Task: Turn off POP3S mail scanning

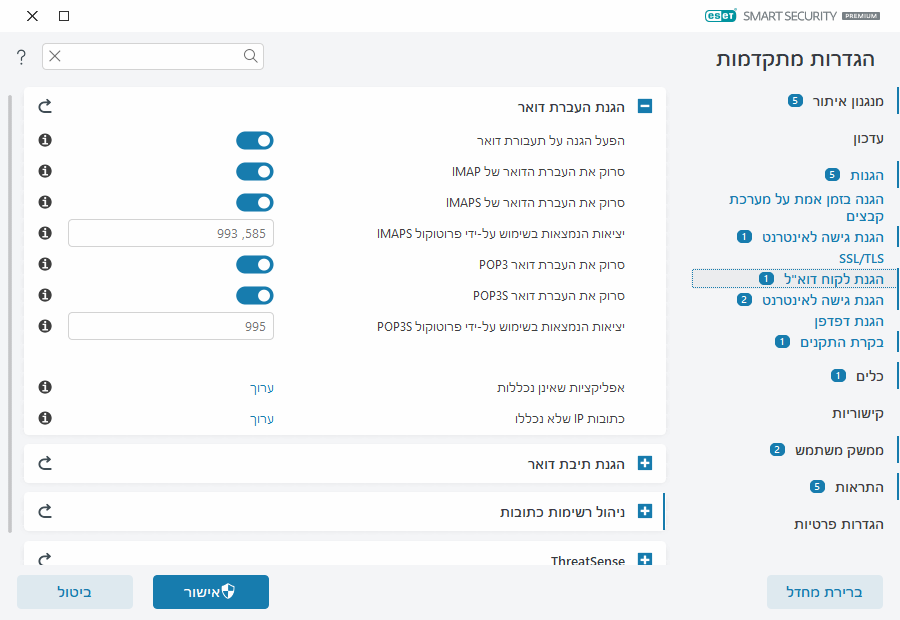Action: point(254,295)
